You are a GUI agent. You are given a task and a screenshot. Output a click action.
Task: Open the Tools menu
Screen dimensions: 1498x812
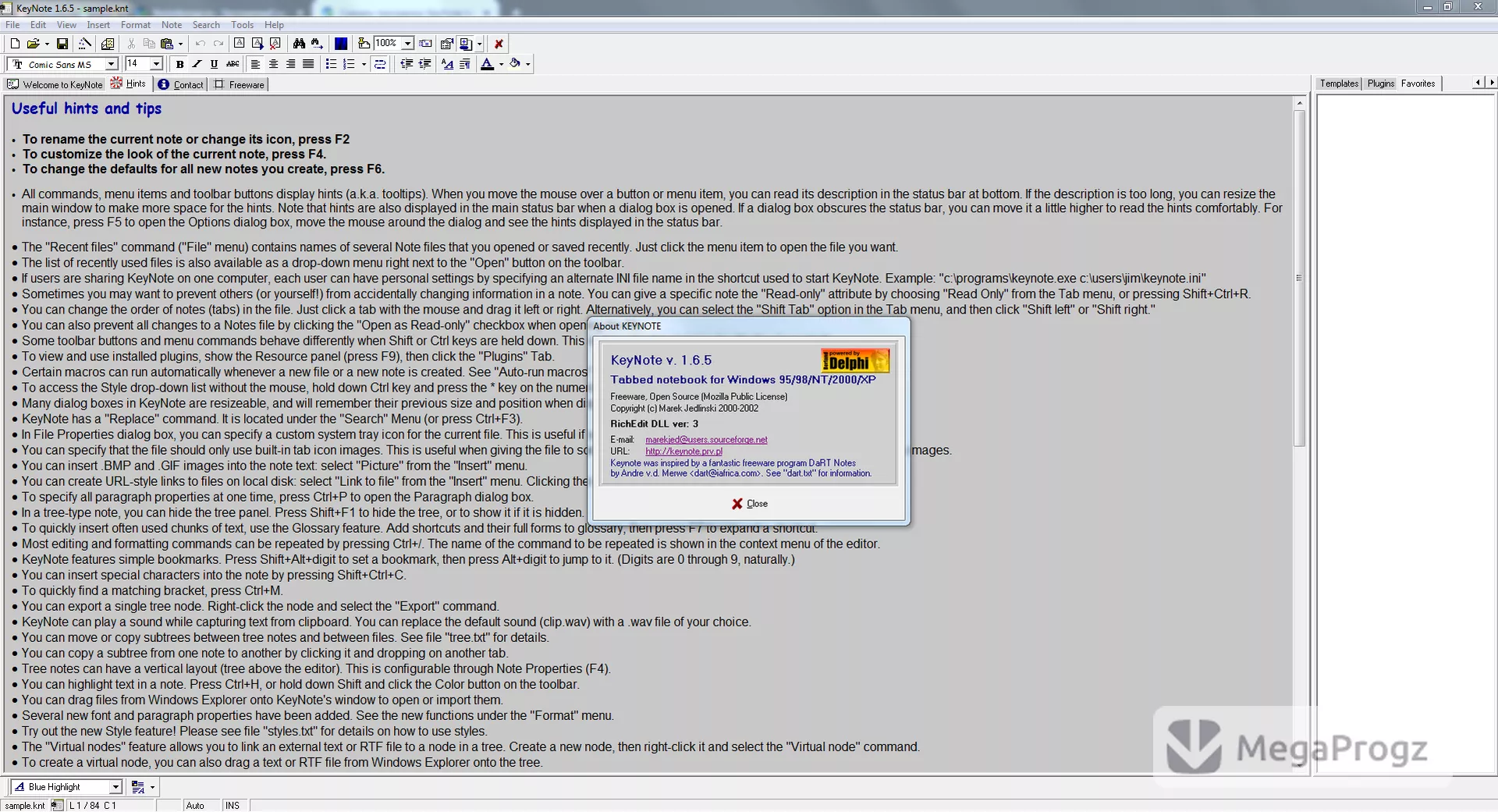coord(242,25)
